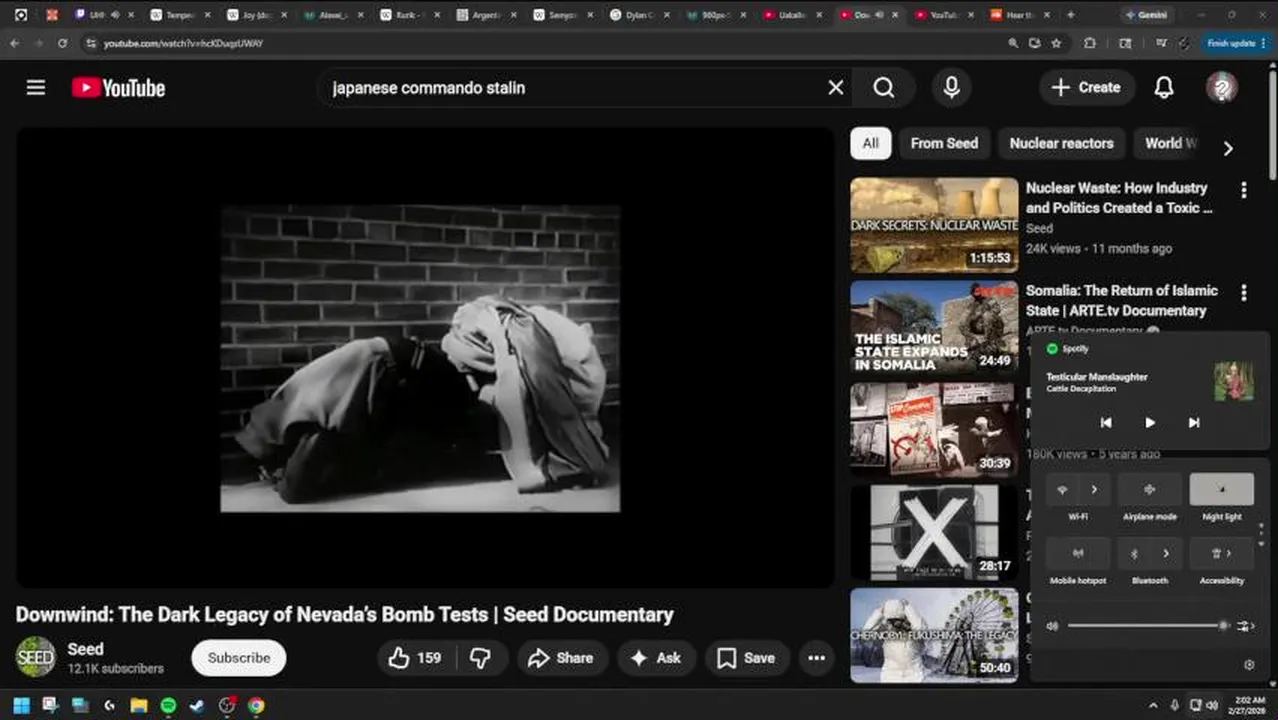The image size is (1278, 720).
Task: Play the Spotify track Testicular Manslaughter
Action: tap(1150, 423)
